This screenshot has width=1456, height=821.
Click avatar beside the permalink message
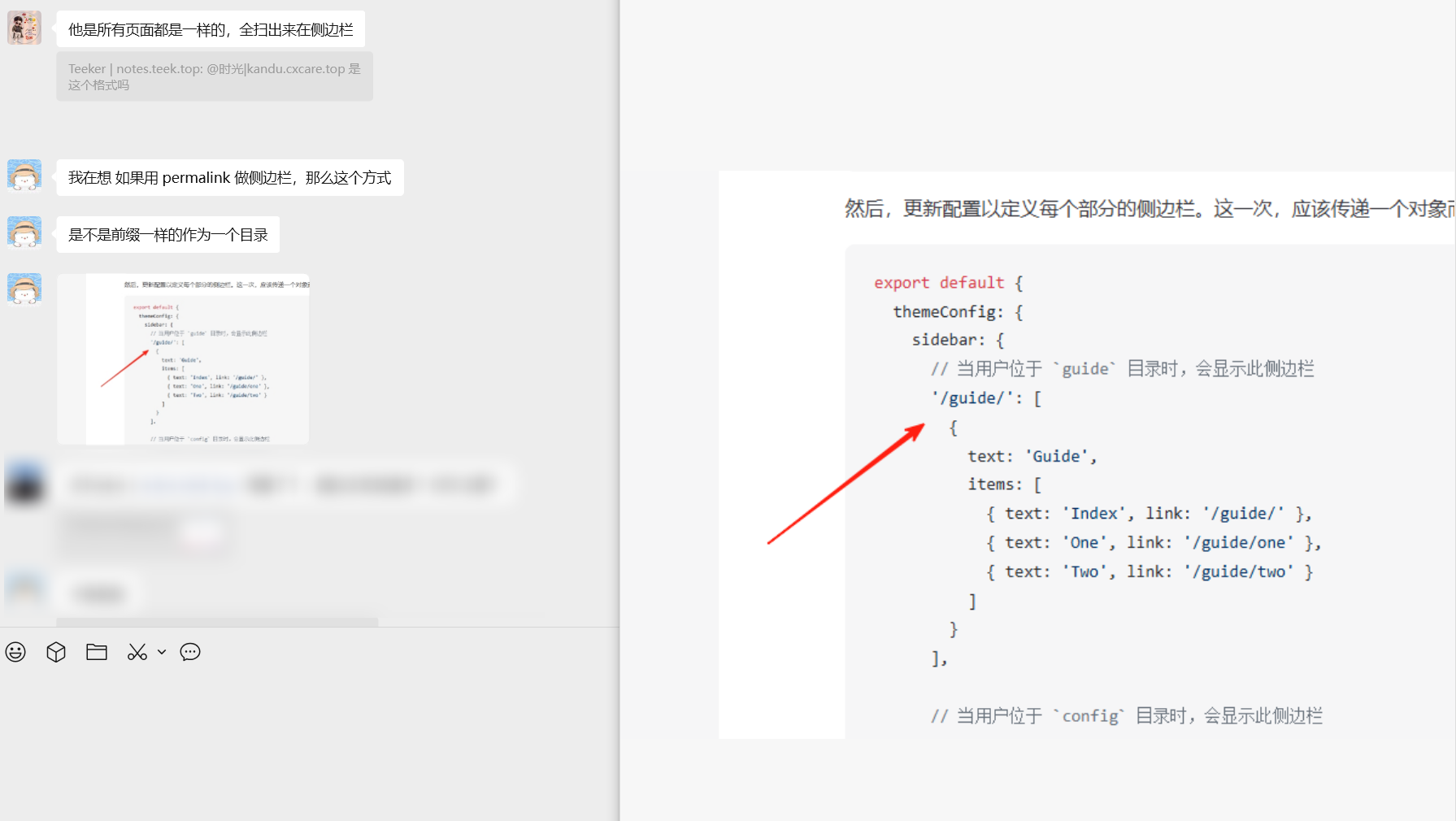click(x=24, y=176)
